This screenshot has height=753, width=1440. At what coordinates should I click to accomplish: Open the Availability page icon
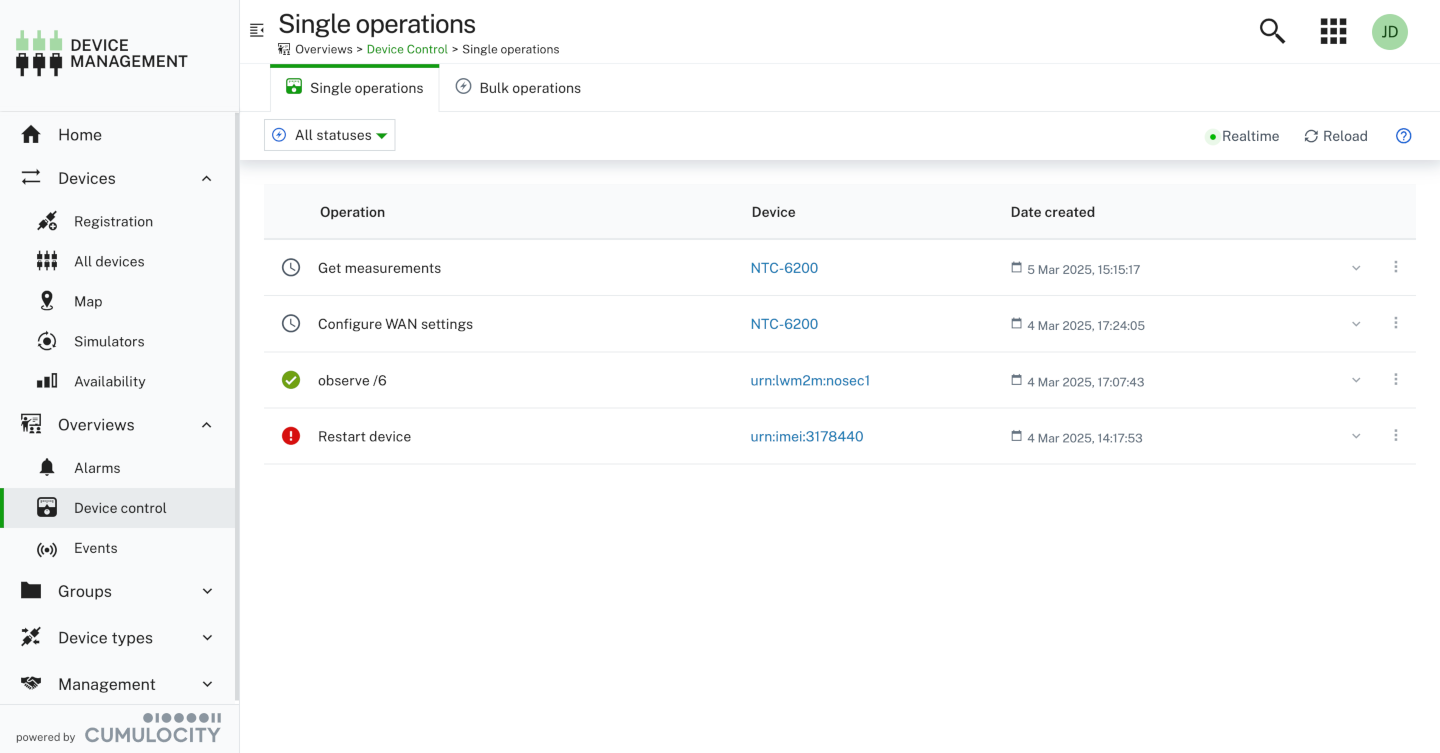(47, 381)
